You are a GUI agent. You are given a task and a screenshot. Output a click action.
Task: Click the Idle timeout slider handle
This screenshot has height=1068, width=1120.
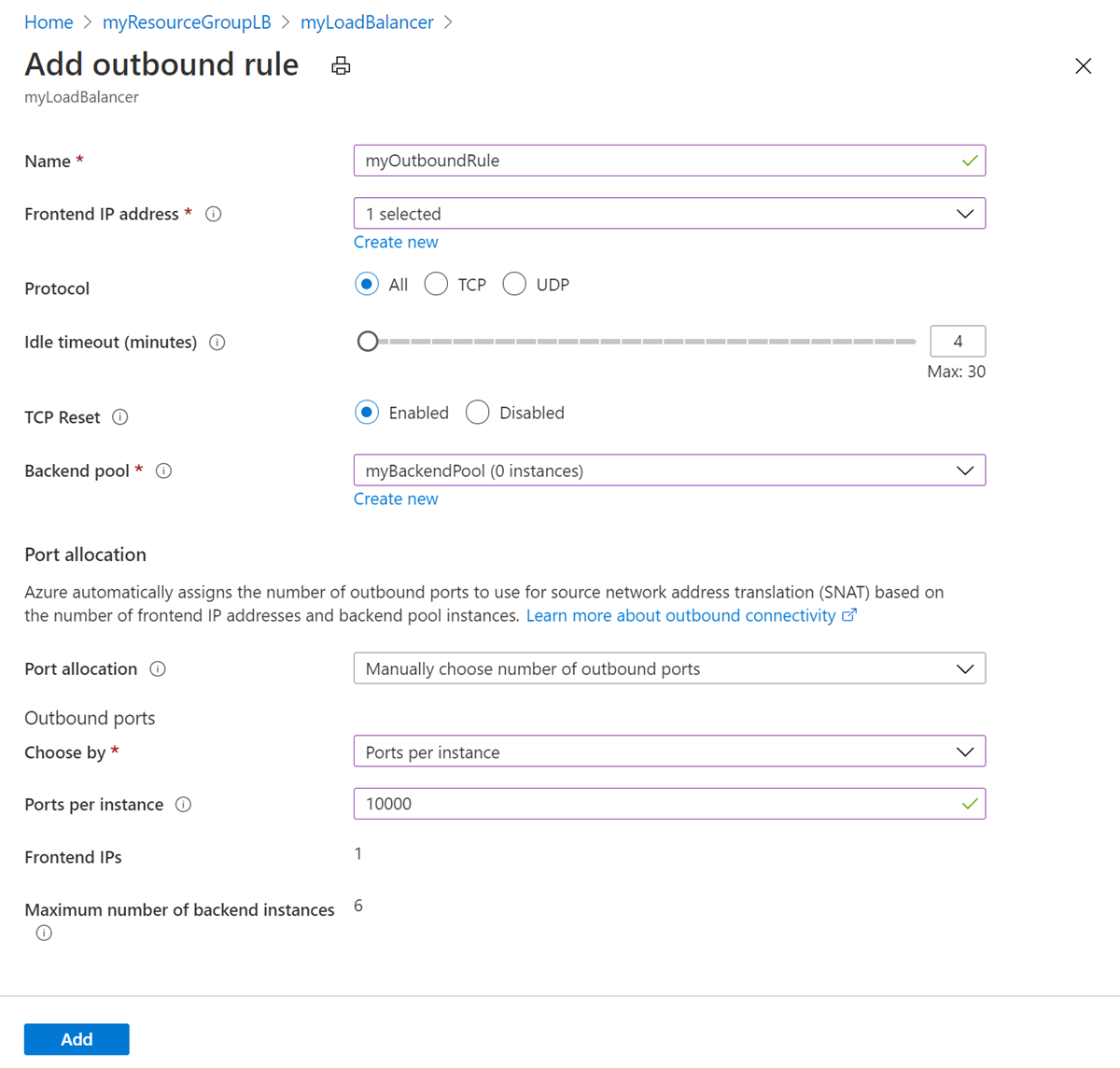(368, 342)
